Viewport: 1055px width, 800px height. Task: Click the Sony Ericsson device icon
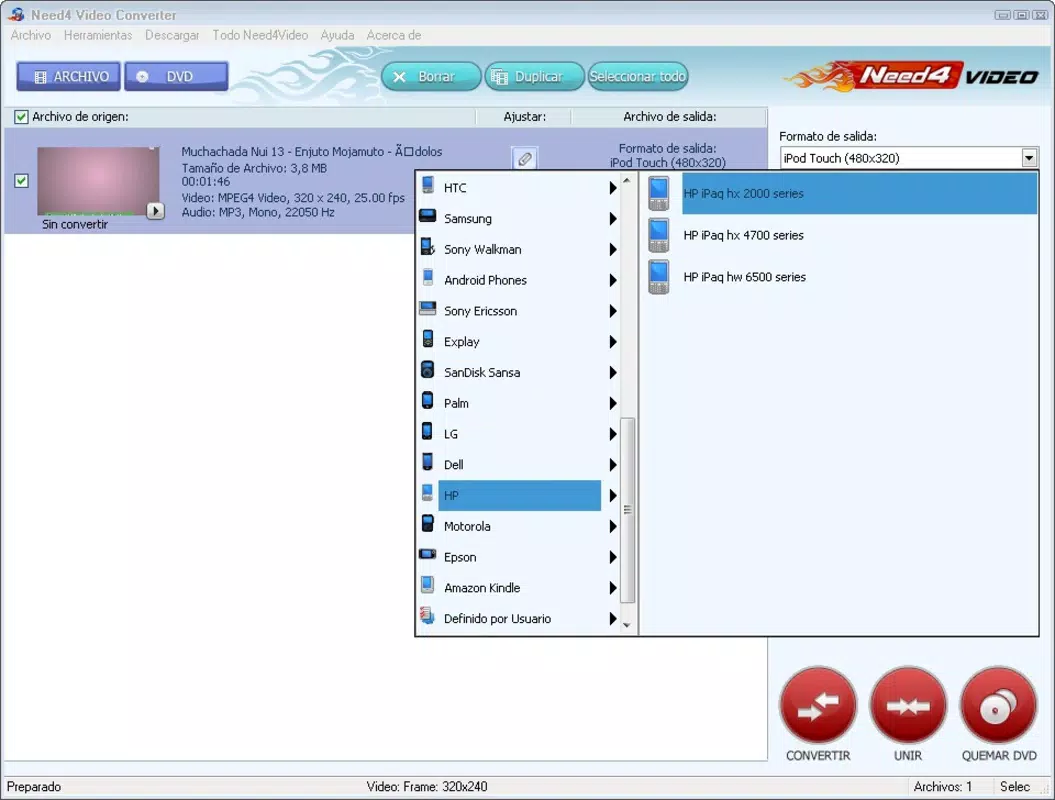point(428,310)
